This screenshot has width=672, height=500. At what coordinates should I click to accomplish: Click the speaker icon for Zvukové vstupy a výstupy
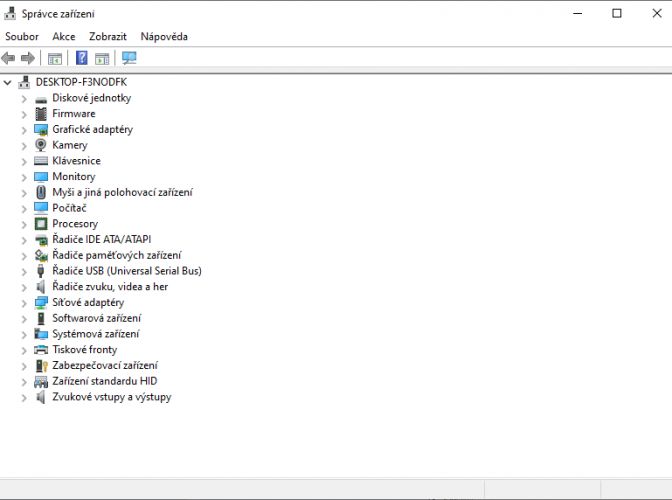[x=41, y=397]
